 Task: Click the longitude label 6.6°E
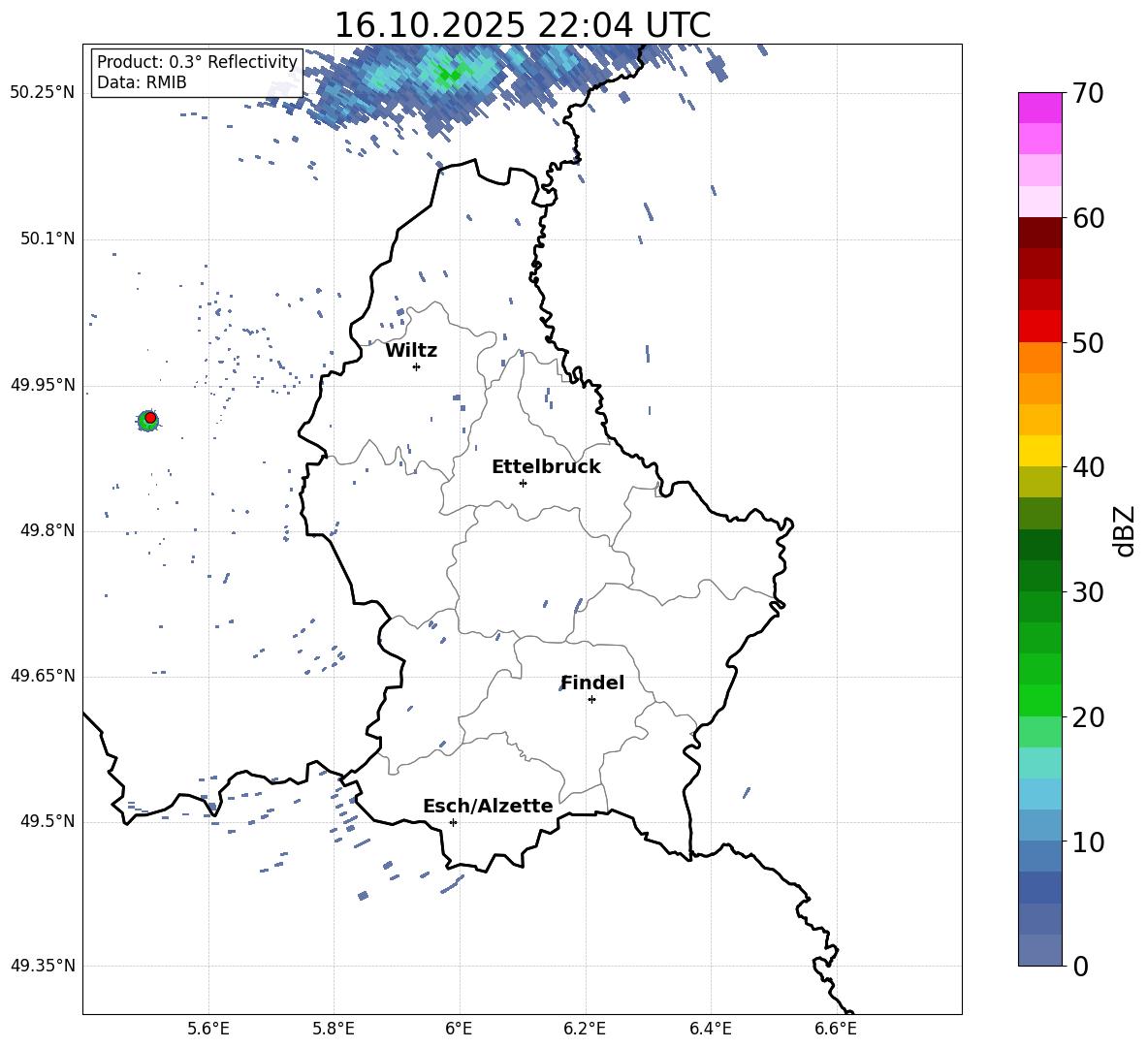click(x=836, y=1029)
